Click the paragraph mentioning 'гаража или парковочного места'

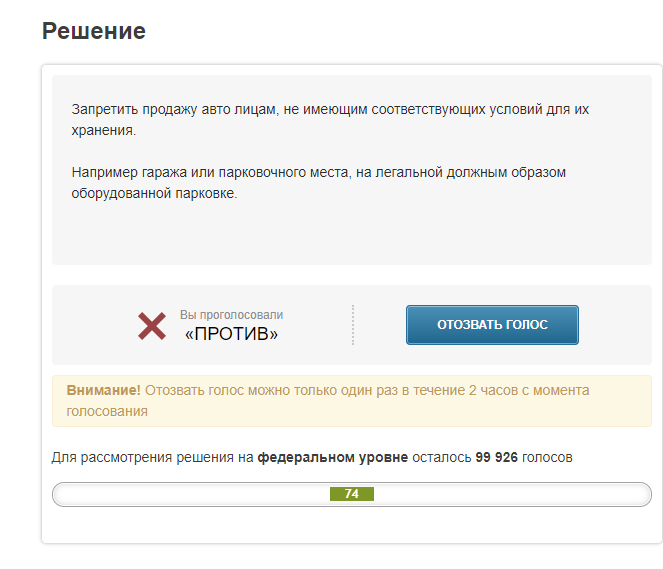point(318,183)
